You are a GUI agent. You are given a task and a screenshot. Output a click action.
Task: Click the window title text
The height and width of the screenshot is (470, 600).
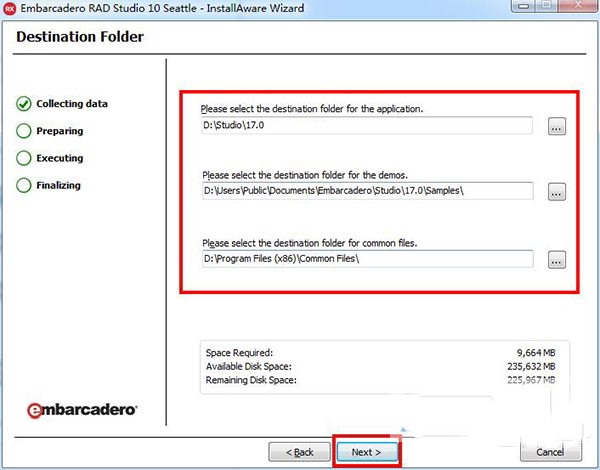pyautogui.click(x=162, y=8)
